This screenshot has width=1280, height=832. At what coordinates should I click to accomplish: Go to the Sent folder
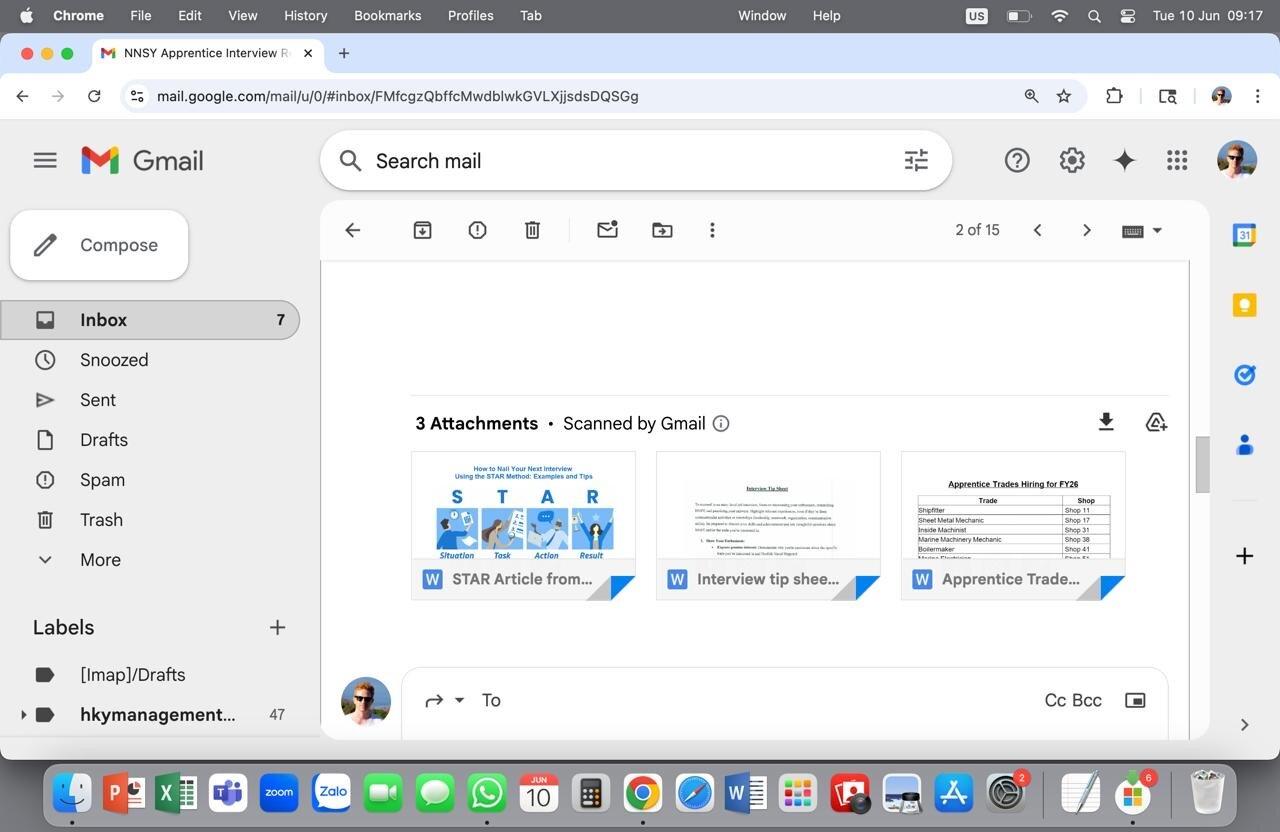click(x=98, y=400)
